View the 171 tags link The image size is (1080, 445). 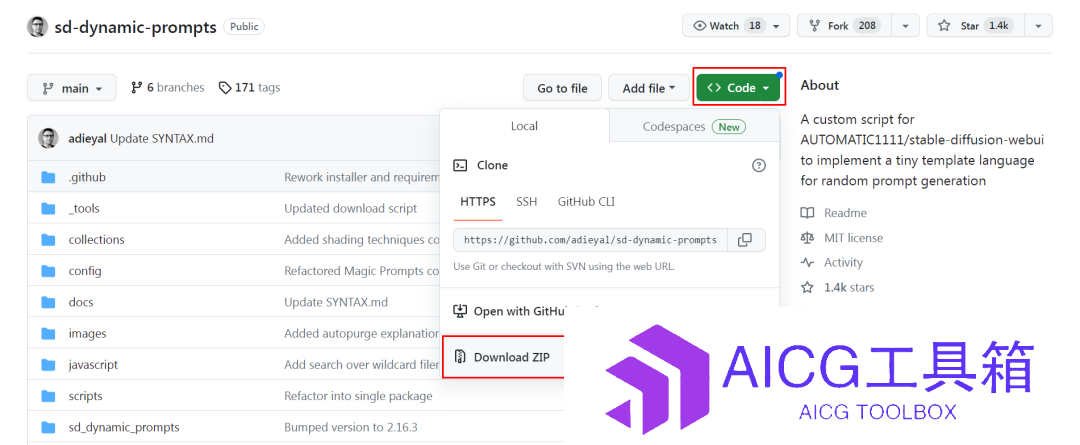pos(249,87)
